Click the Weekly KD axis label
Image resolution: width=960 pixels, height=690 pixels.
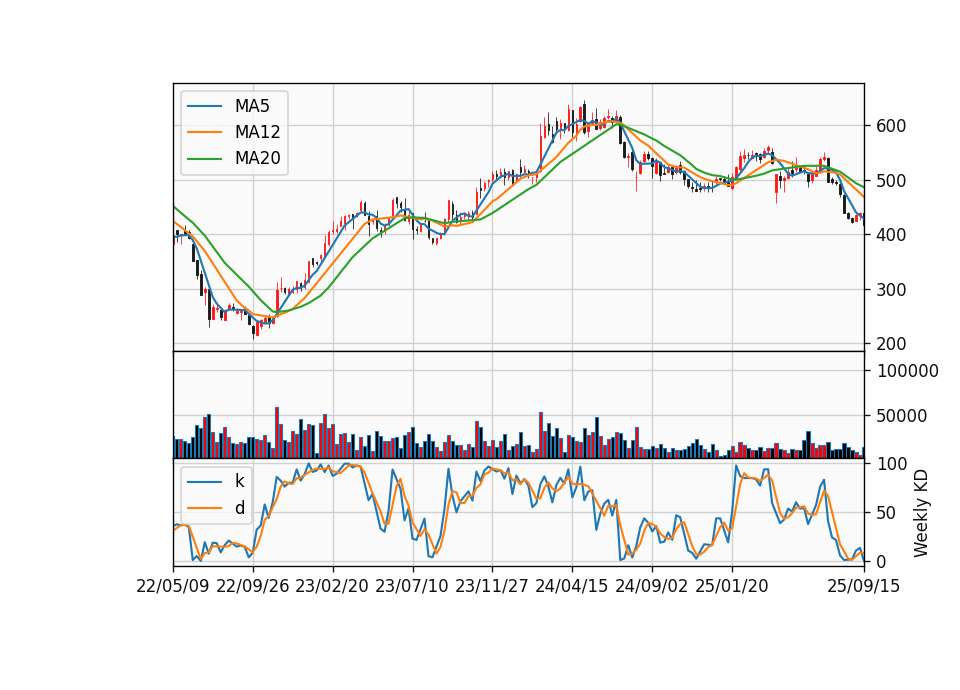921,514
